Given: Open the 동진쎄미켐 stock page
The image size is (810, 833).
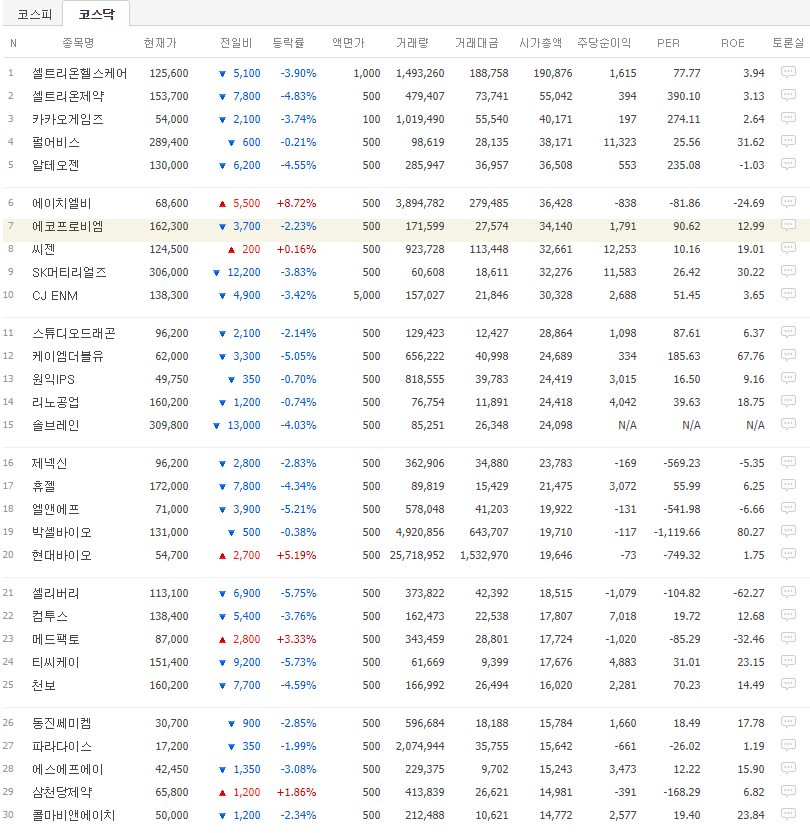Looking at the screenshot, I should click(62, 724).
